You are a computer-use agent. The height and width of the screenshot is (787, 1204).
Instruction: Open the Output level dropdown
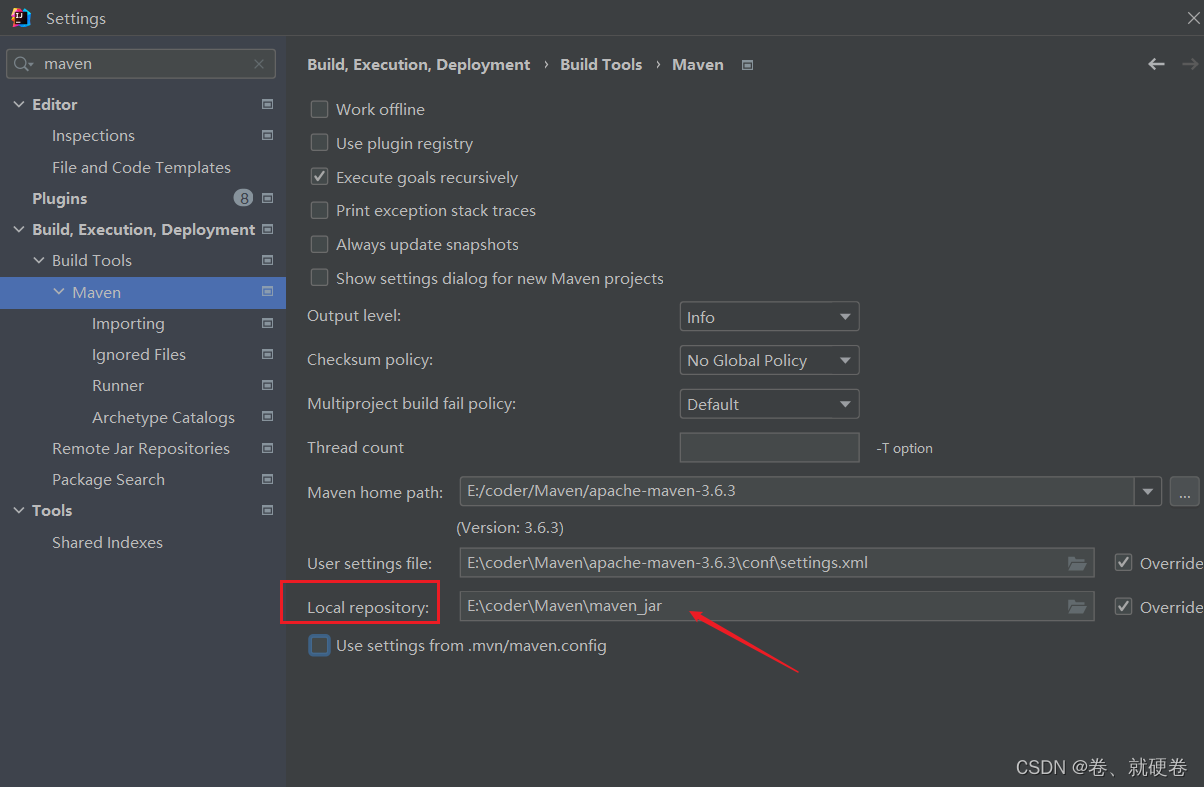[x=769, y=316]
